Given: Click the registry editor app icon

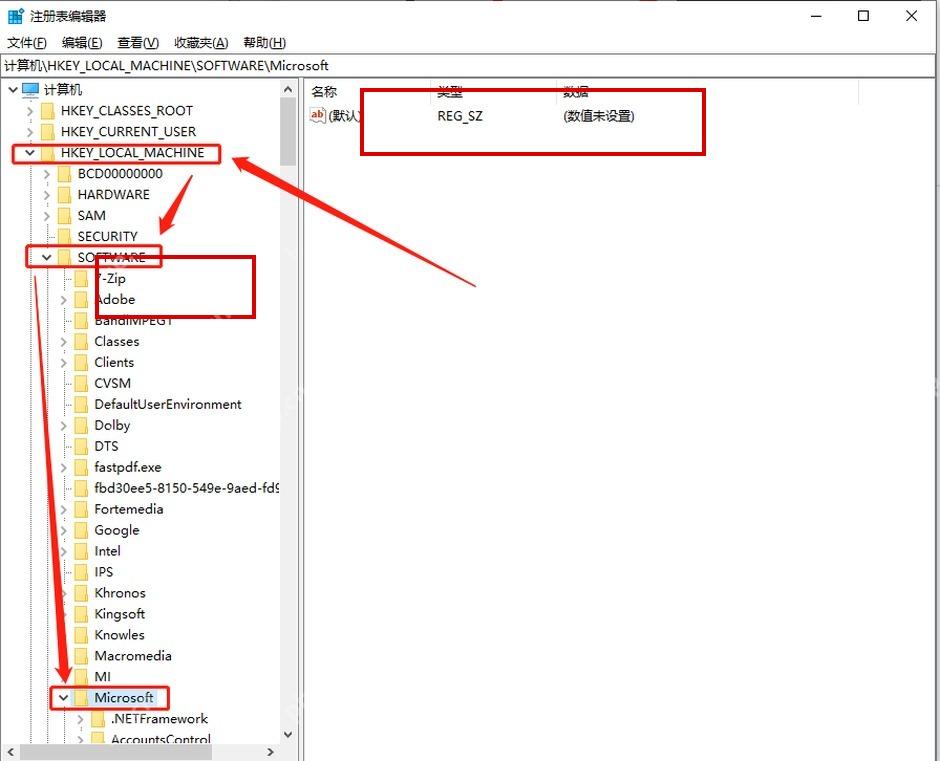Looking at the screenshot, I should click(x=16, y=16).
